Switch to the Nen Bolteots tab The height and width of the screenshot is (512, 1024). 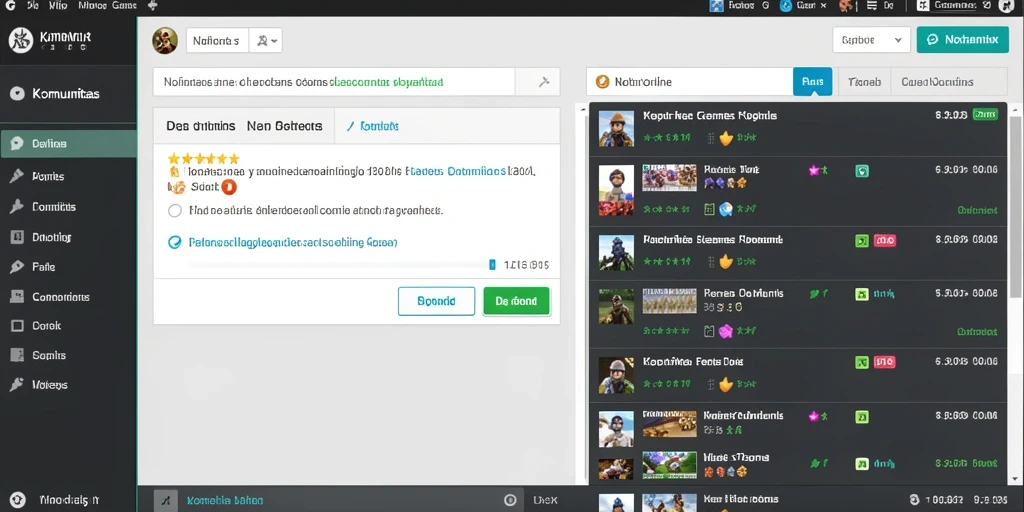tap(284, 126)
